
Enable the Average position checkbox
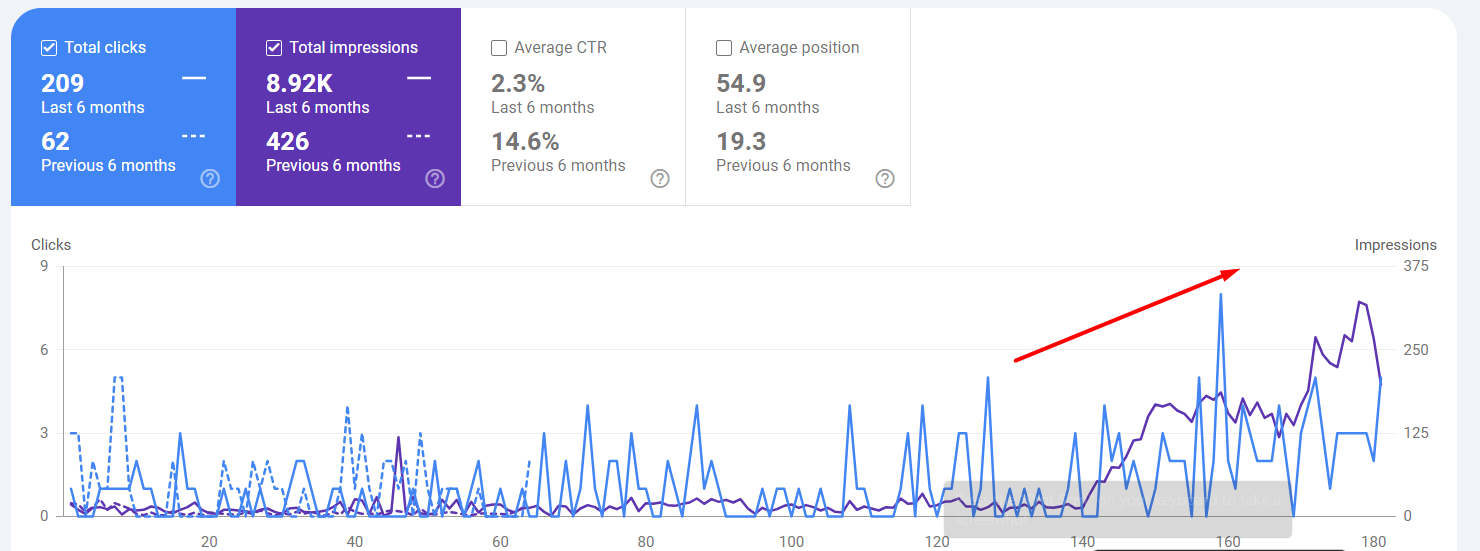pyautogui.click(x=724, y=48)
